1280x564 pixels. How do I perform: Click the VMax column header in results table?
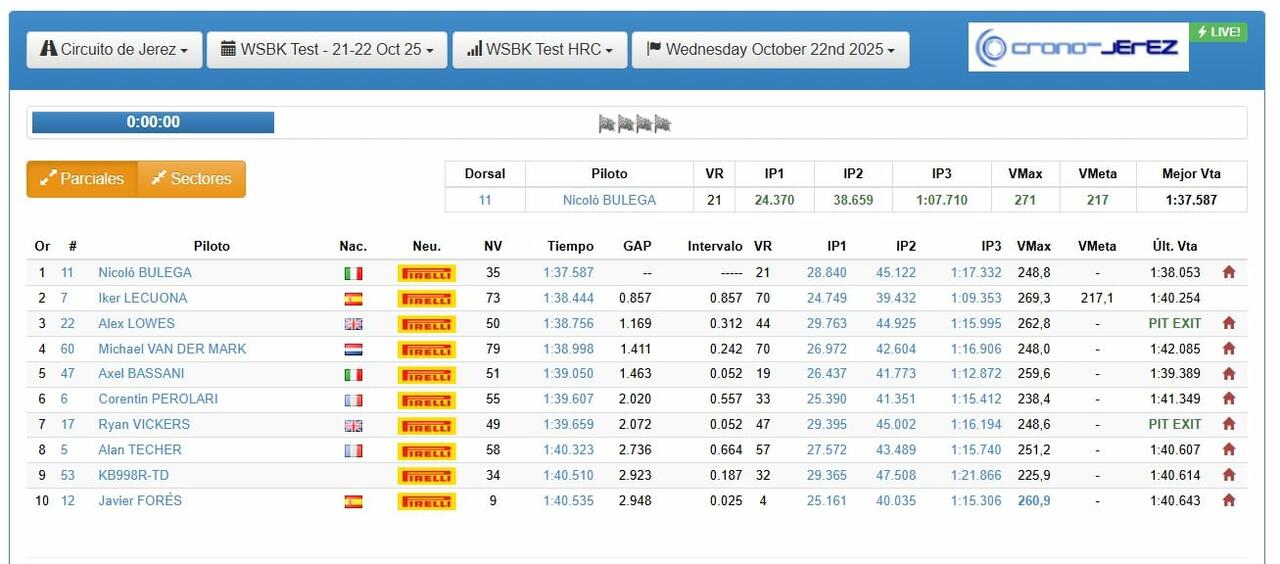(1034, 246)
